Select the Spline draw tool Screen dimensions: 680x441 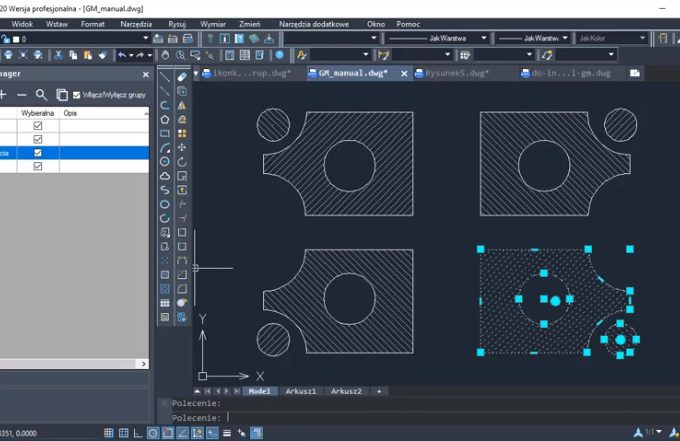165,190
